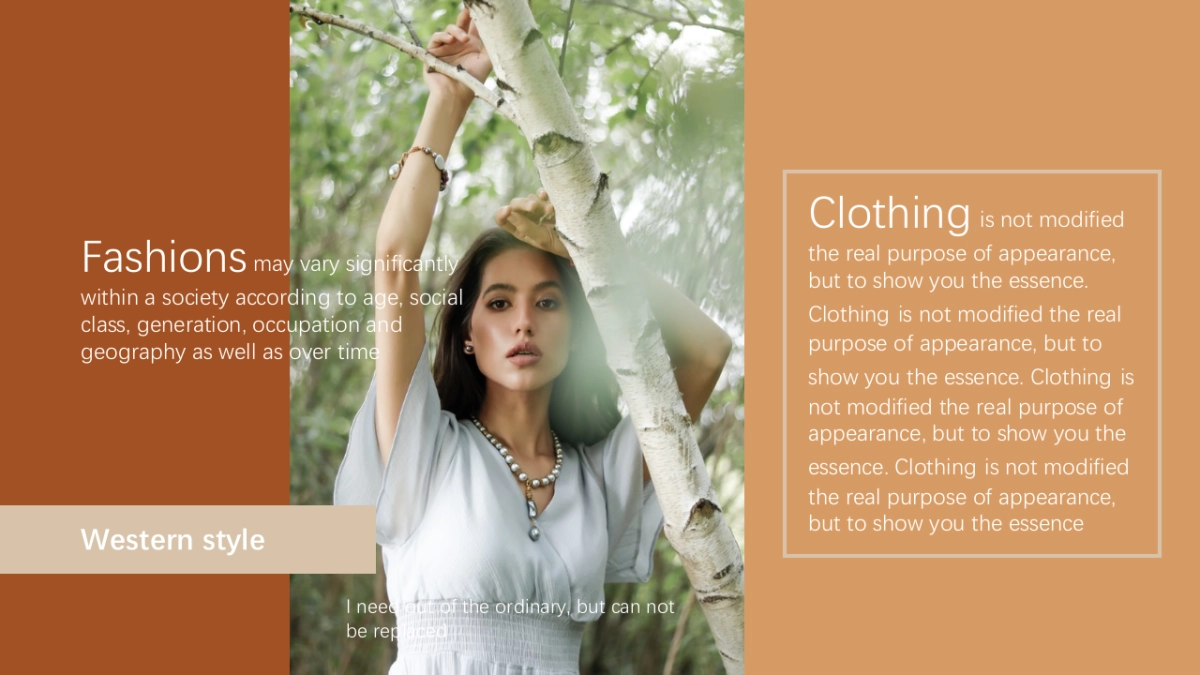1200x675 pixels.
Task: Select the white-bordered frame around Clothing text
Action: 972,364
